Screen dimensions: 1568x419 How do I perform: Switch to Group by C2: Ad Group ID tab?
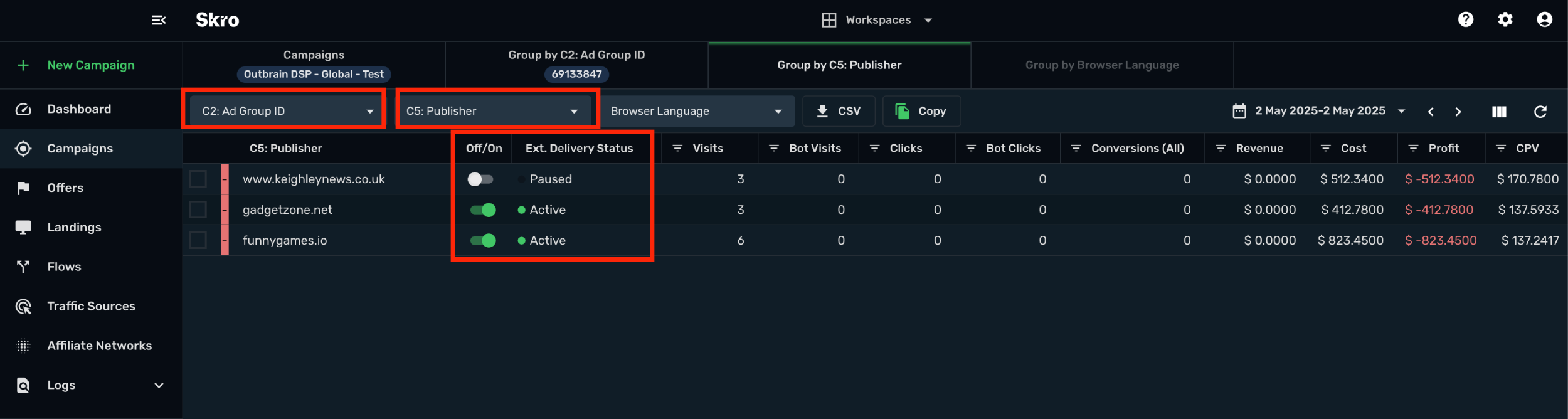[577, 65]
